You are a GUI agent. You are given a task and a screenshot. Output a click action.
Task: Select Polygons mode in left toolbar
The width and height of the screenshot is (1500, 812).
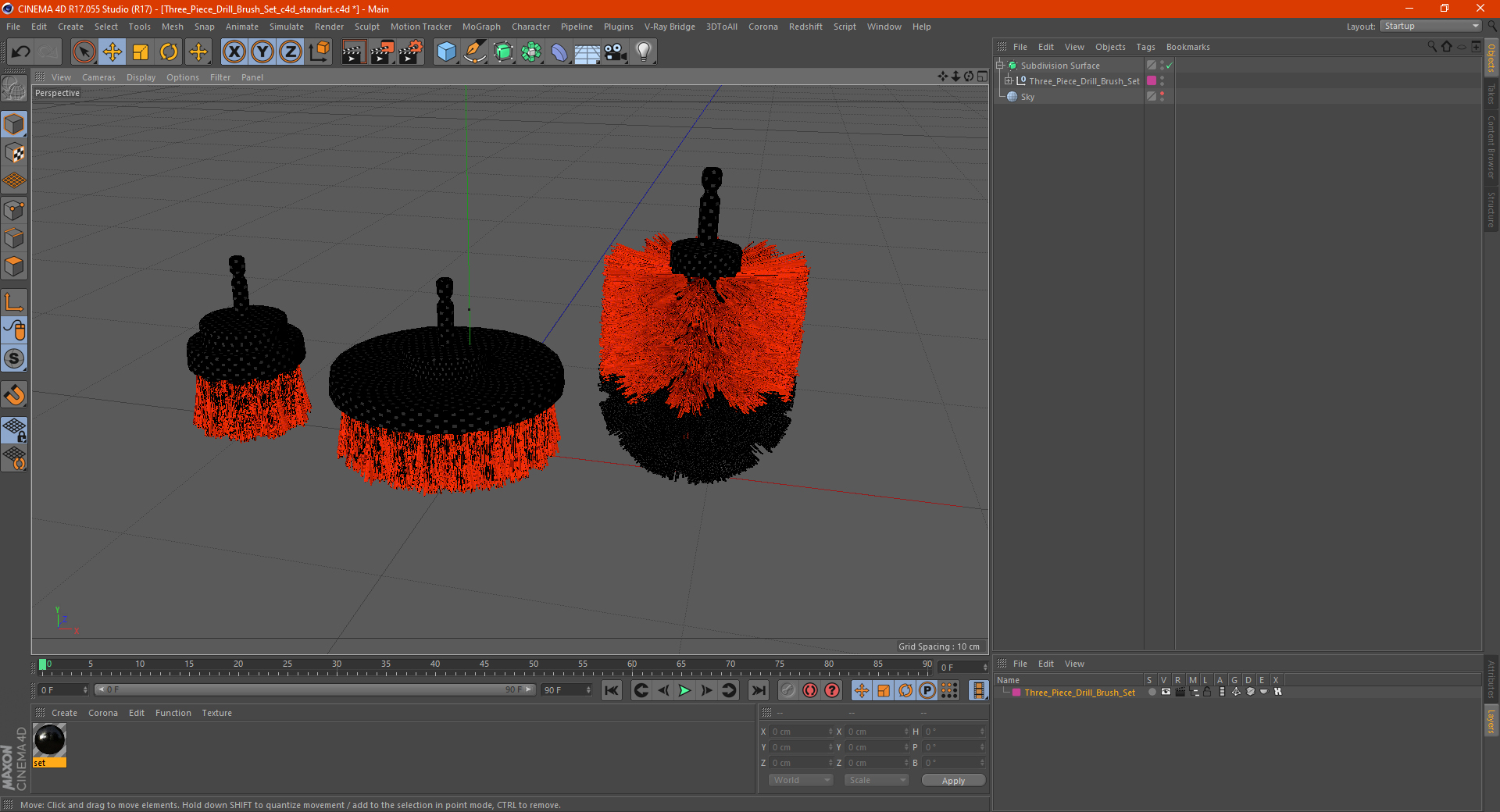point(14,266)
